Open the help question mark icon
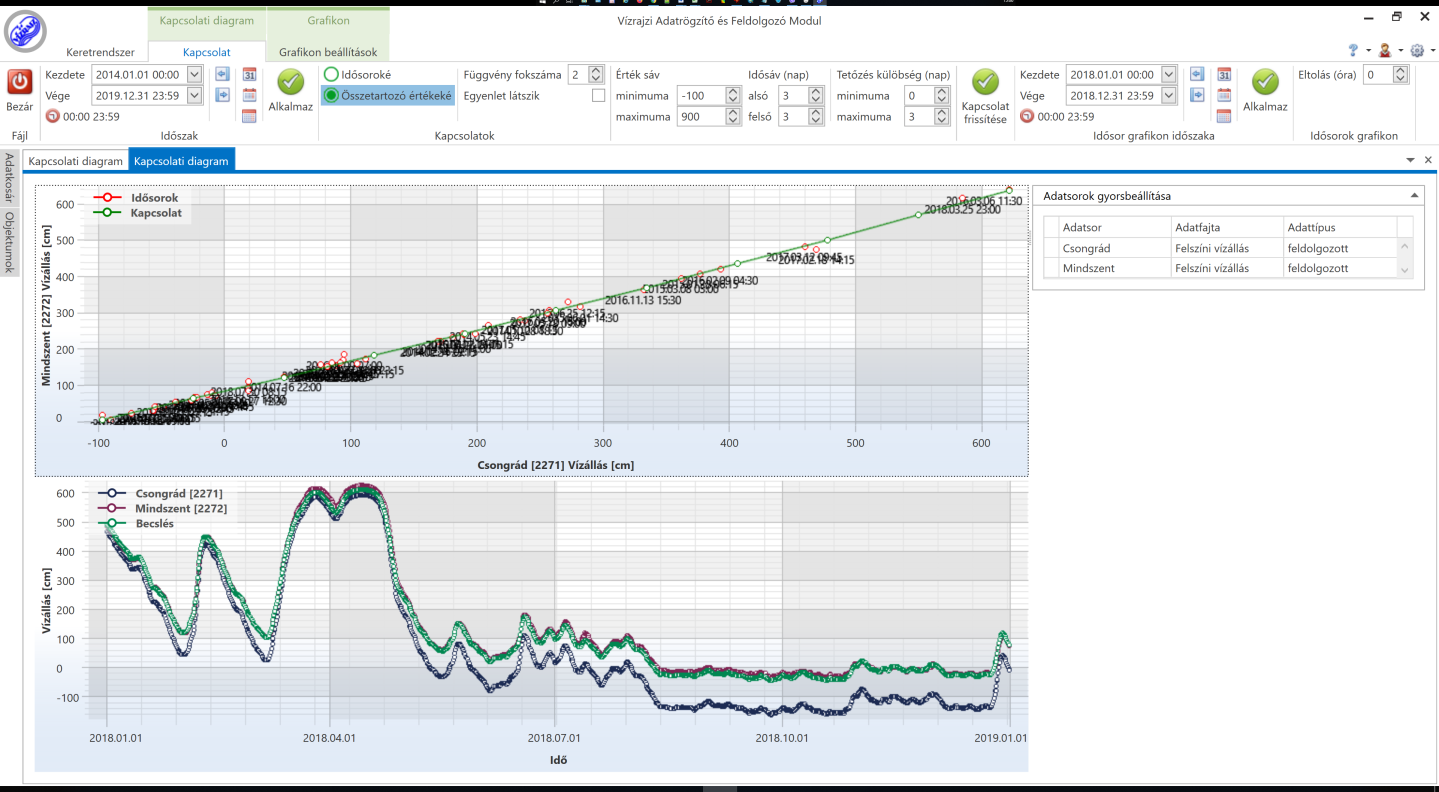The image size is (1439, 792). pos(1354,50)
